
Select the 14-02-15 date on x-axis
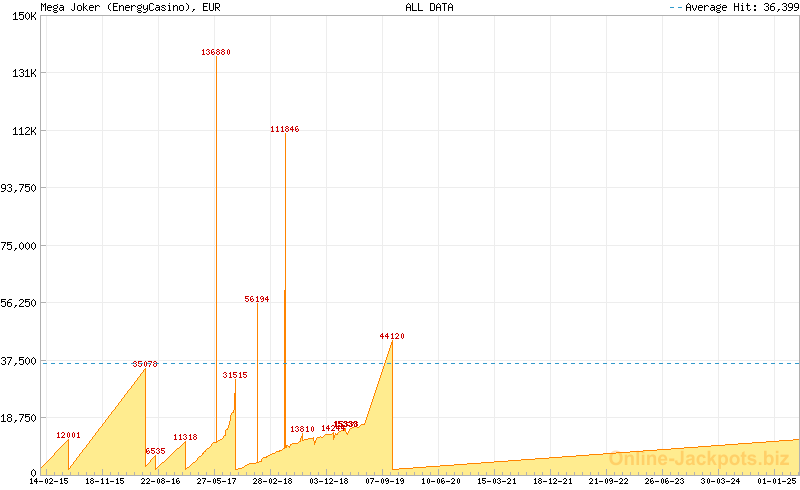click(49, 481)
